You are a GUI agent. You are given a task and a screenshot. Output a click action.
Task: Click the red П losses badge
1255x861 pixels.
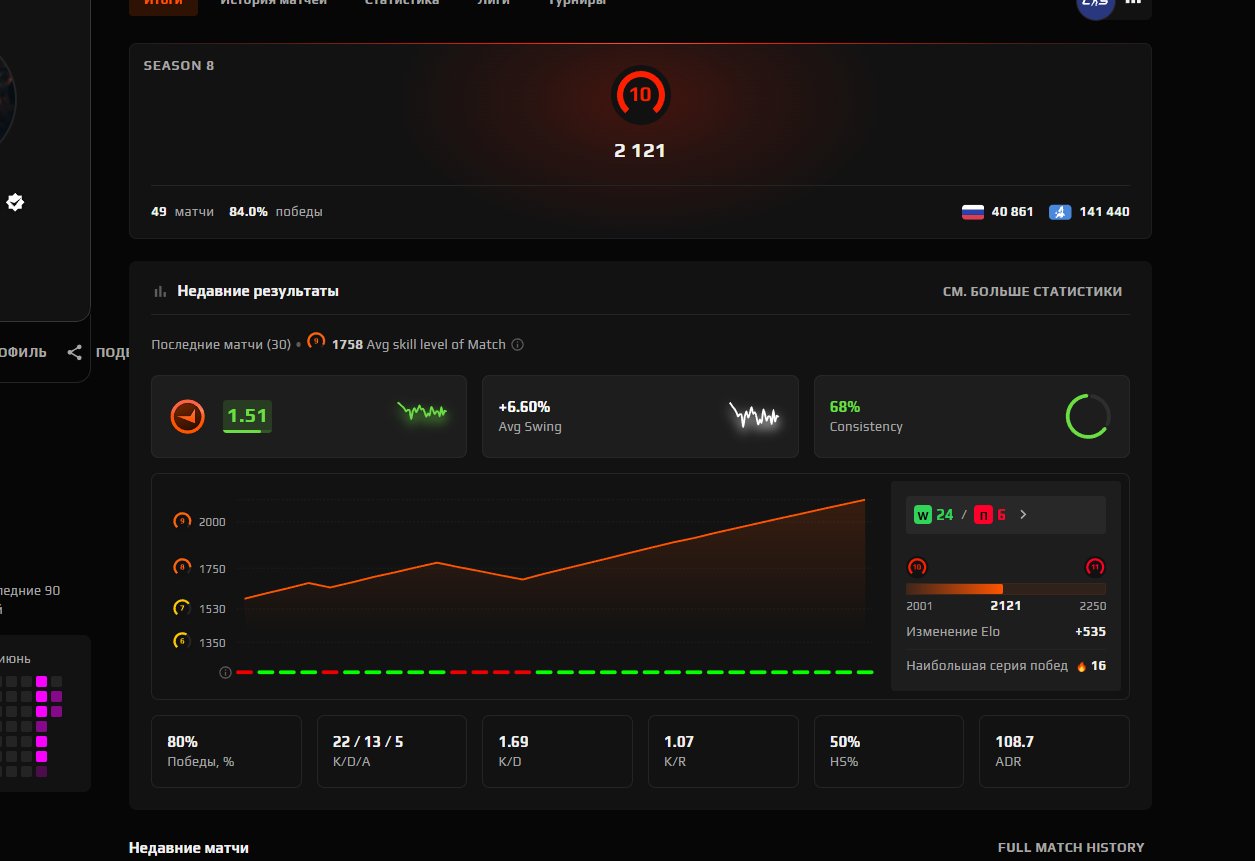pyautogui.click(x=983, y=515)
